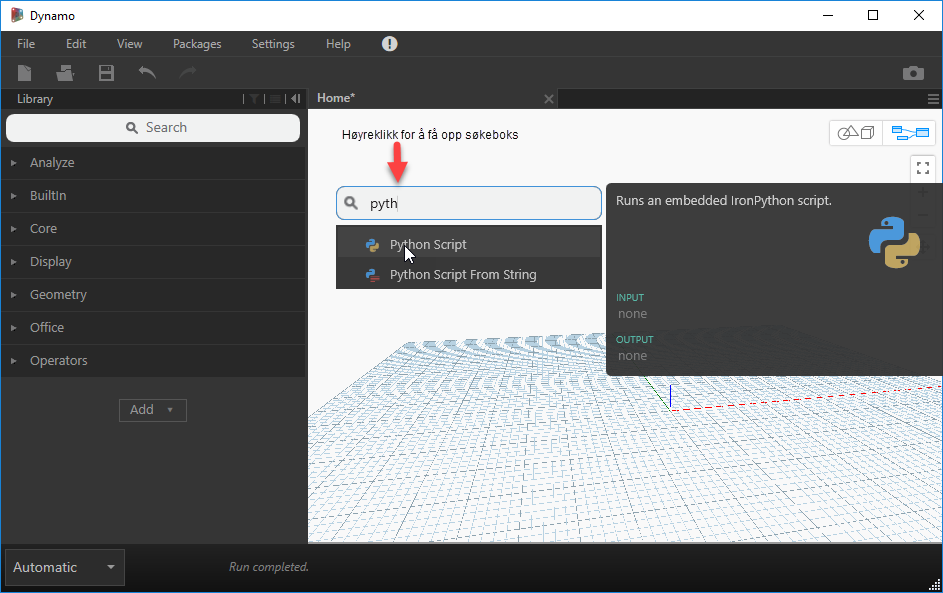Select Python Script From String result

(462, 275)
